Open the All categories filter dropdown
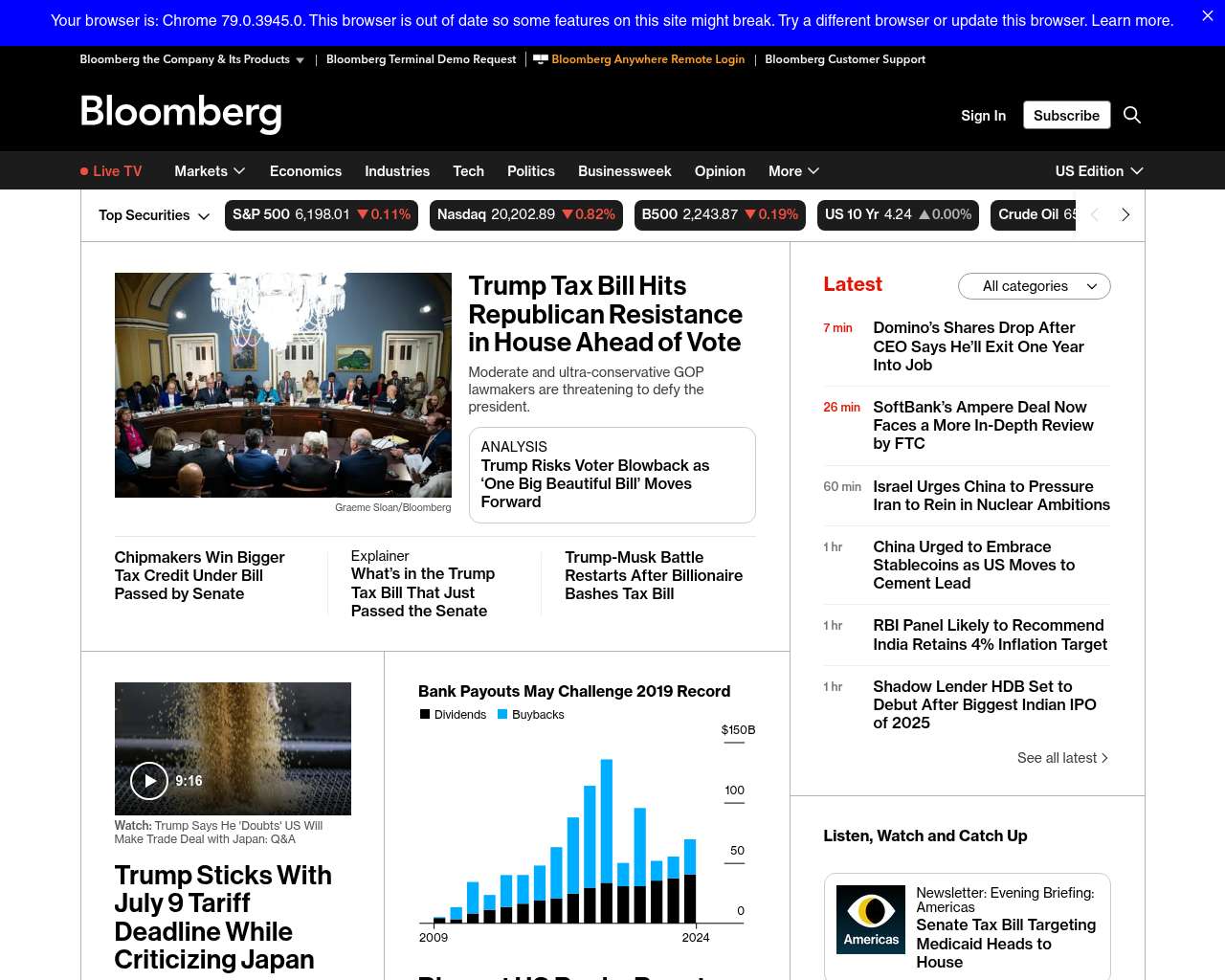Screen dimensions: 1225x980 1035,286
